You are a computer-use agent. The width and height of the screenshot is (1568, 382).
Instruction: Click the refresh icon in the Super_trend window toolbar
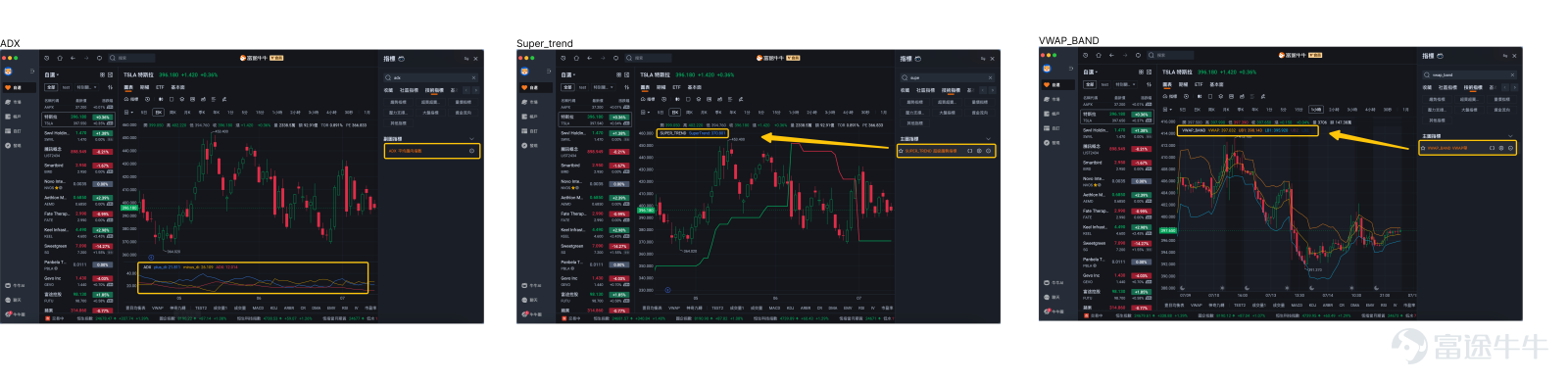pos(615,58)
